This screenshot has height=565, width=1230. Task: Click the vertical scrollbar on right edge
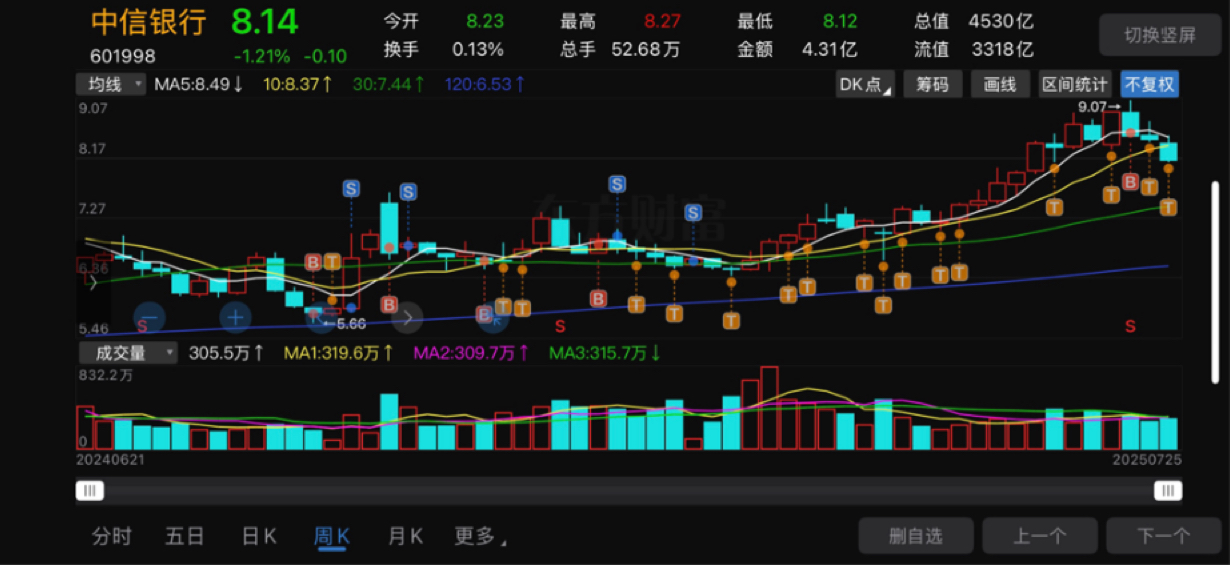tap(1215, 280)
